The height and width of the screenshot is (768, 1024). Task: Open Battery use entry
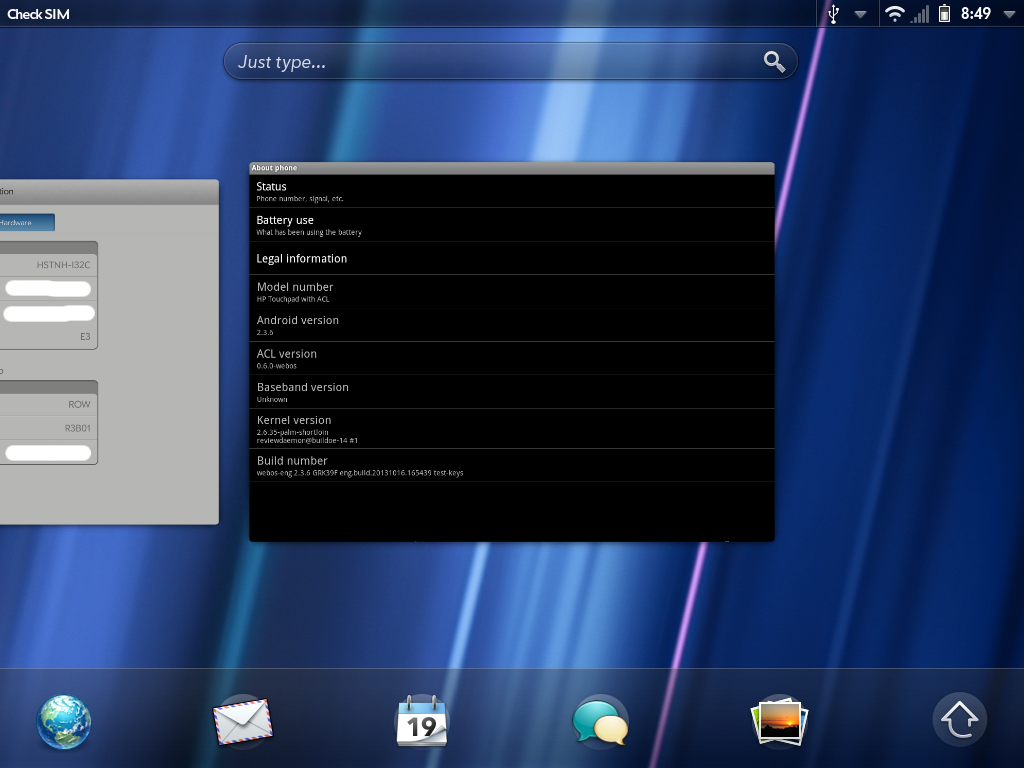pyautogui.click(x=511, y=225)
